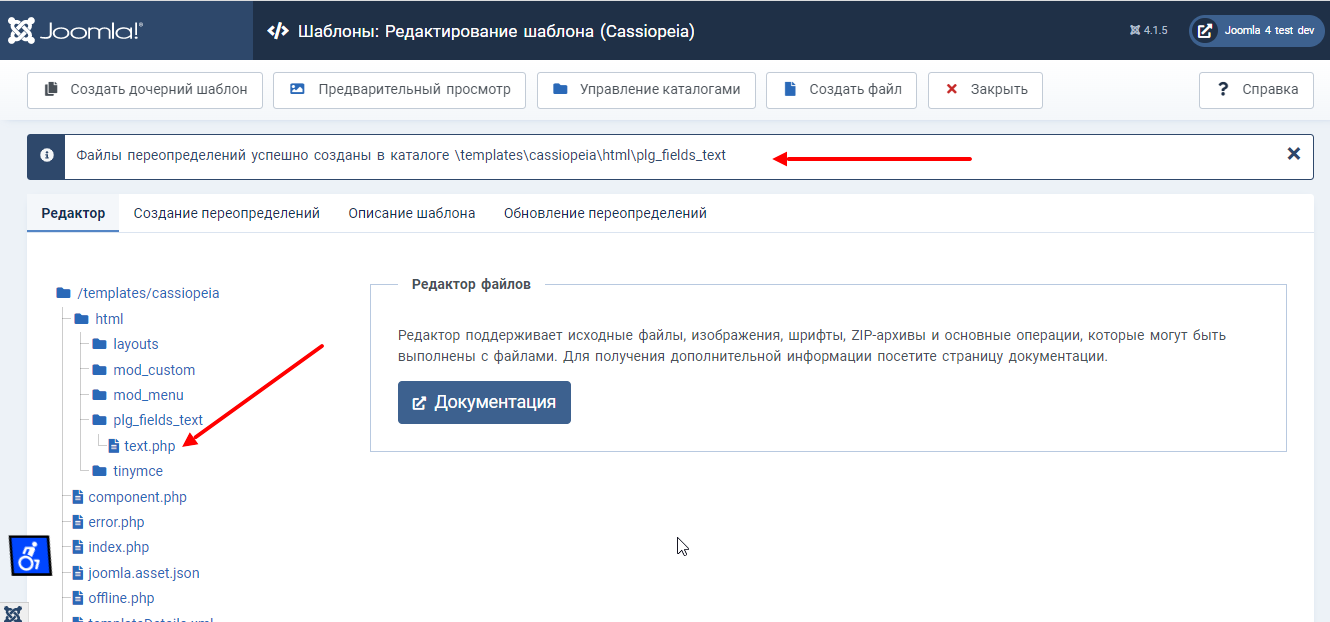The height and width of the screenshot is (622, 1330).
Task: Click the file icon beside error.php
Action: (78, 522)
